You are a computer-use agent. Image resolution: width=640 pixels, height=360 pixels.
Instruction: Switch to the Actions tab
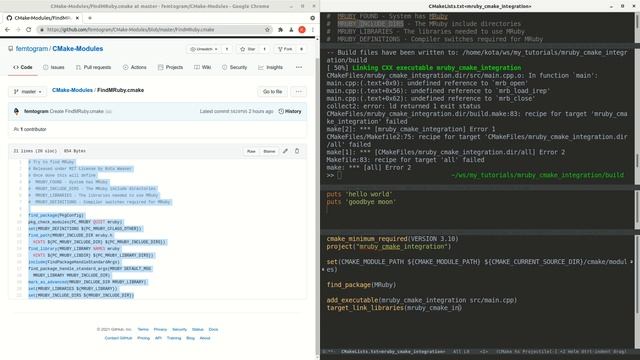pos(135,67)
